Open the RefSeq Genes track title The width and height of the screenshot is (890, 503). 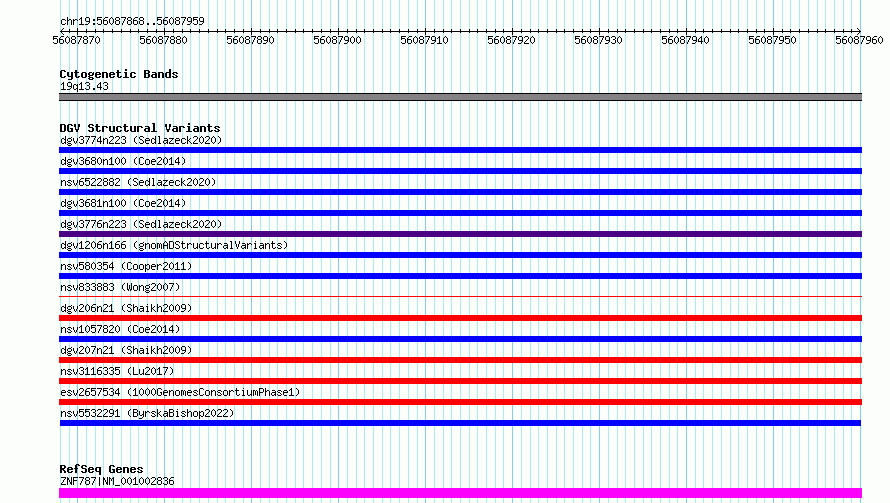(101, 469)
